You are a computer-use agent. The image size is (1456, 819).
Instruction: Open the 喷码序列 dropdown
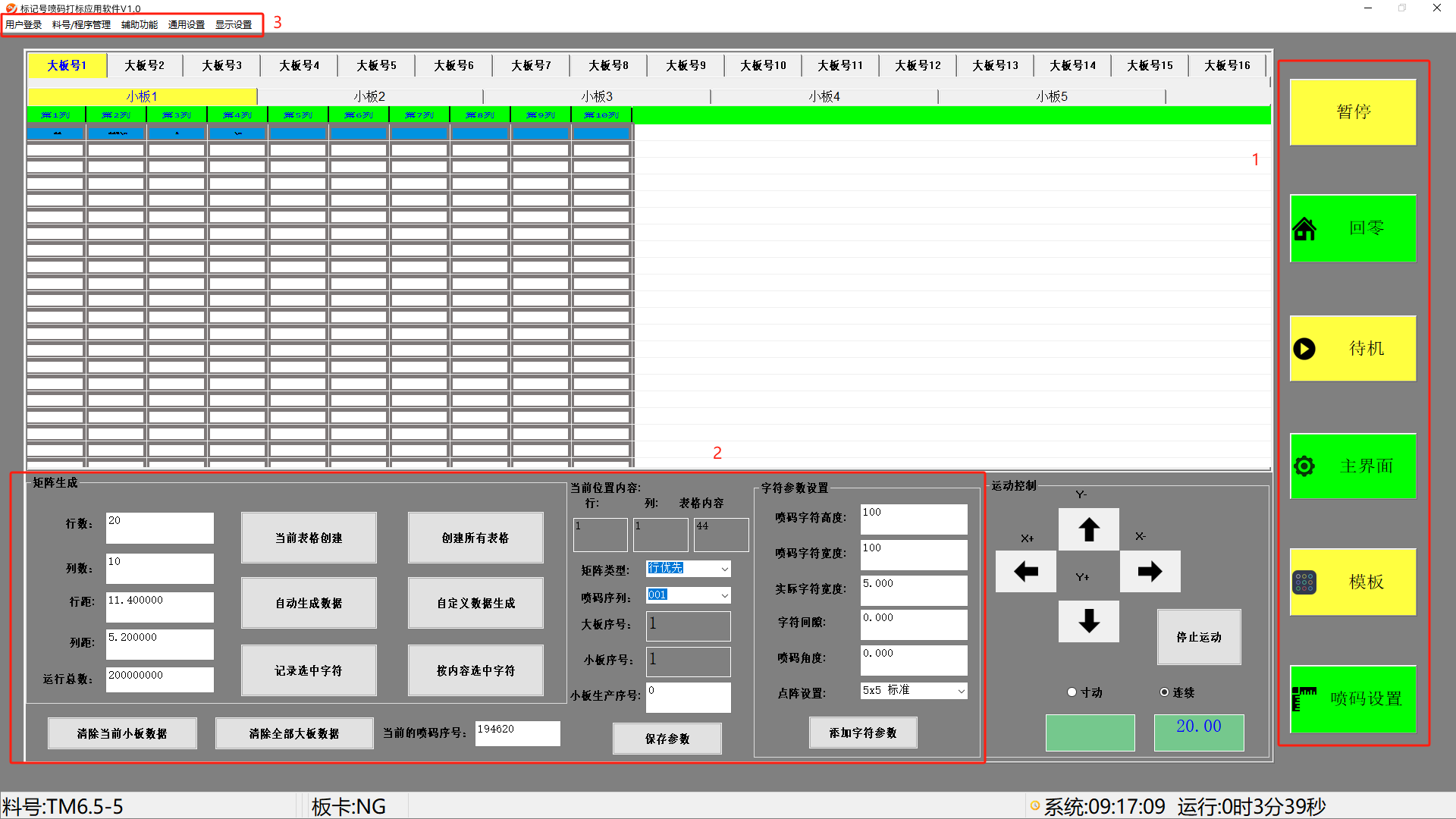click(x=724, y=596)
